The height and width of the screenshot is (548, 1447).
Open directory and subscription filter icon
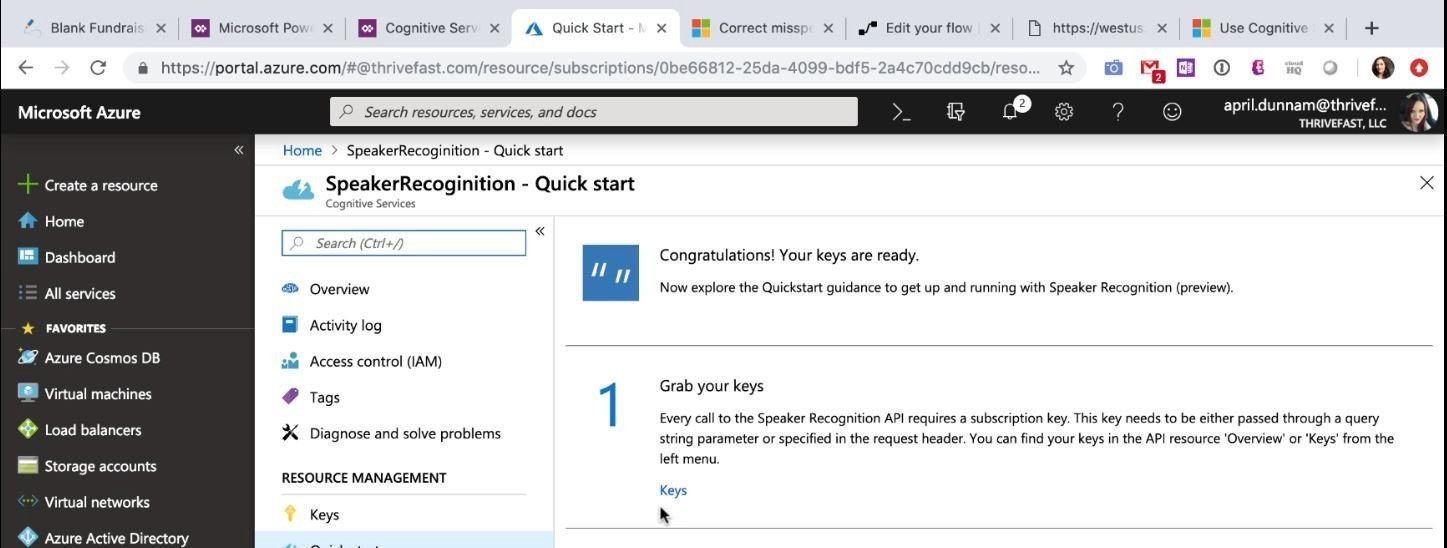(x=956, y=112)
